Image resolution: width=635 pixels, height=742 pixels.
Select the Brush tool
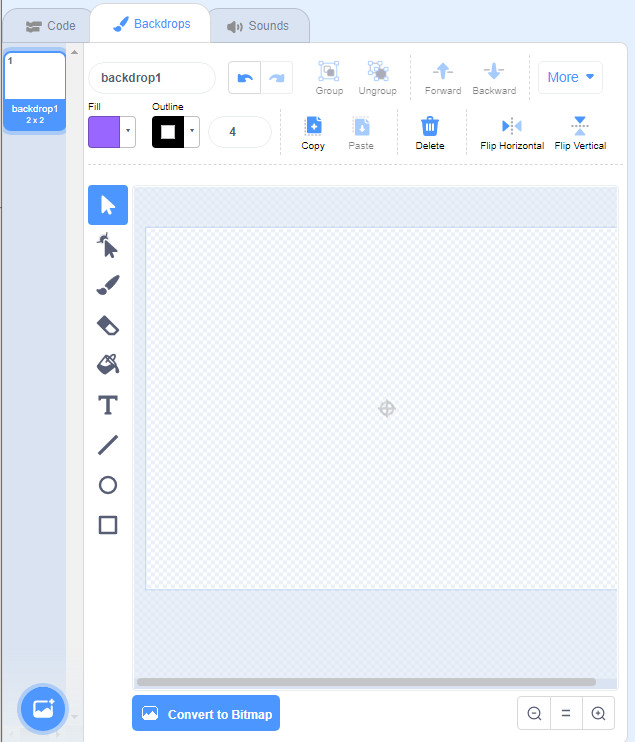(x=108, y=285)
